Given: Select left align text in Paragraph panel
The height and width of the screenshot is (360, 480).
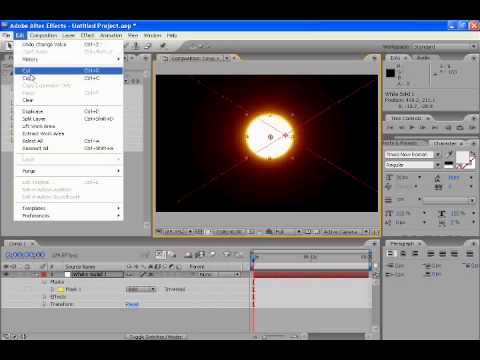Looking at the screenshot, I should pyautogui.click(x=391, y=254).
